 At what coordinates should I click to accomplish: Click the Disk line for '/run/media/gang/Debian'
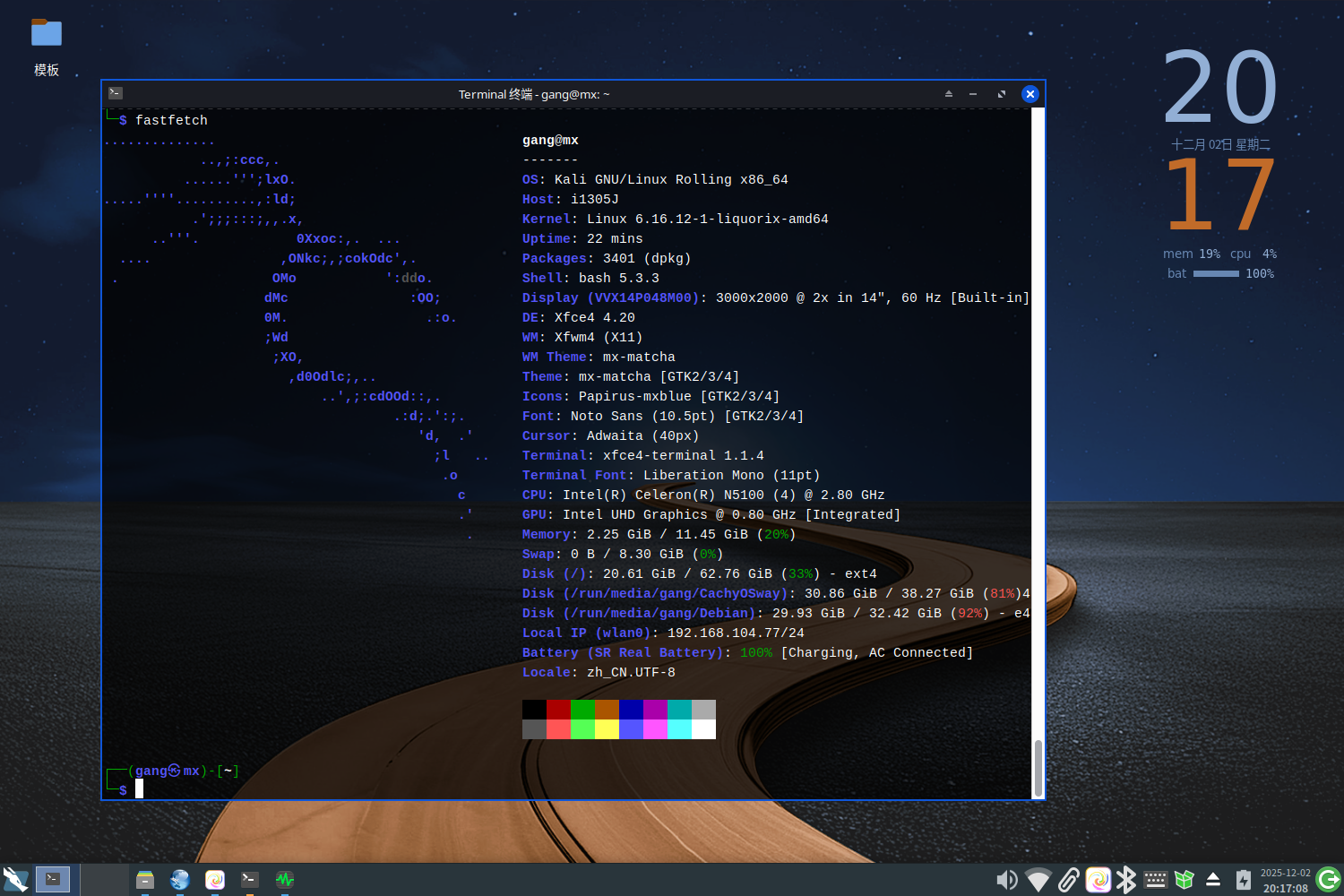coord(776,614)
